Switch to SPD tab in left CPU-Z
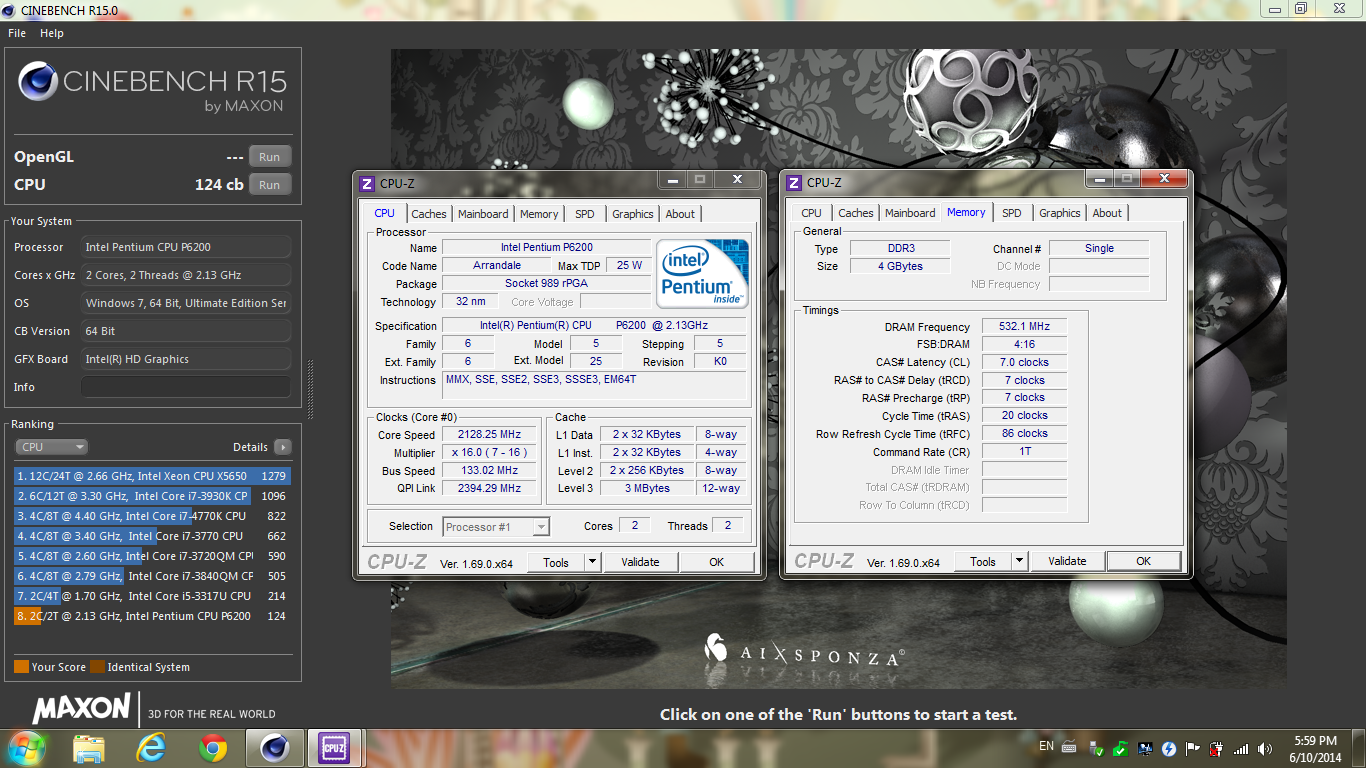This screenshot has width=1366, height=768. point(584,214)
